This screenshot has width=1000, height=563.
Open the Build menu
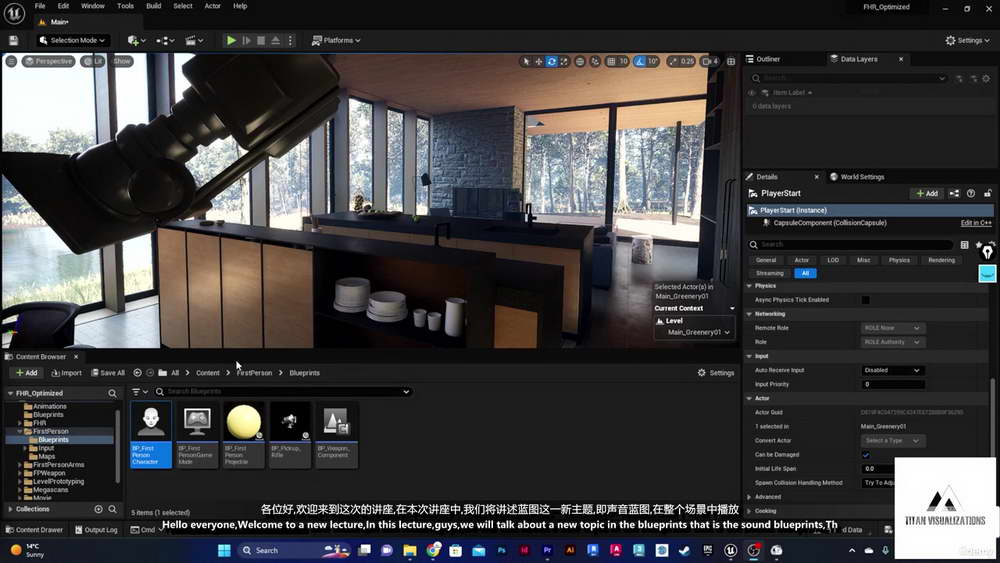point(154,6)
